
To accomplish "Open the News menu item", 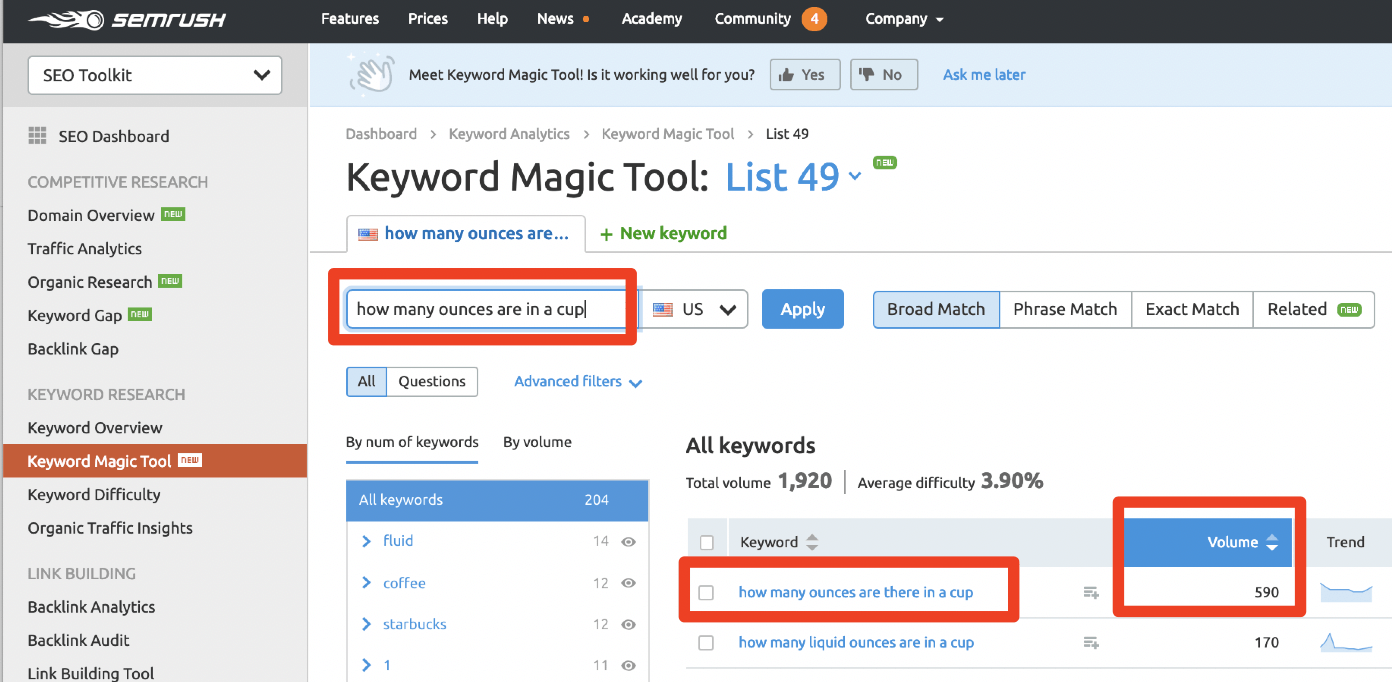I will [x=555, y=19].
